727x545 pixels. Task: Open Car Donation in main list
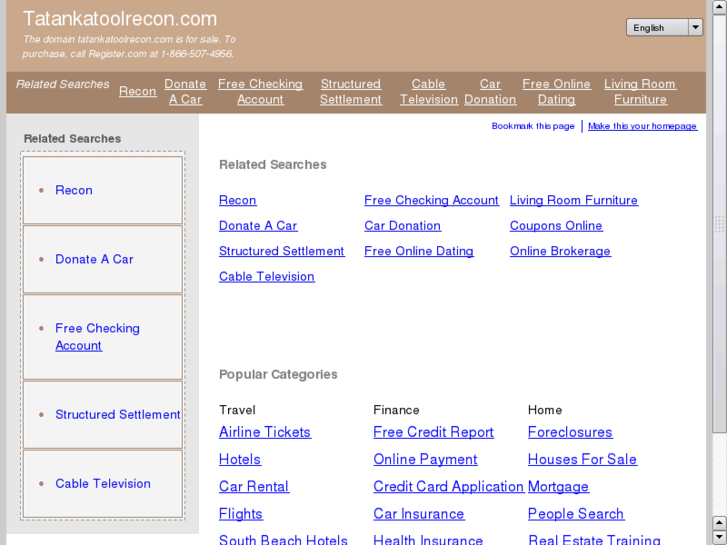click(x=402, y=225)
